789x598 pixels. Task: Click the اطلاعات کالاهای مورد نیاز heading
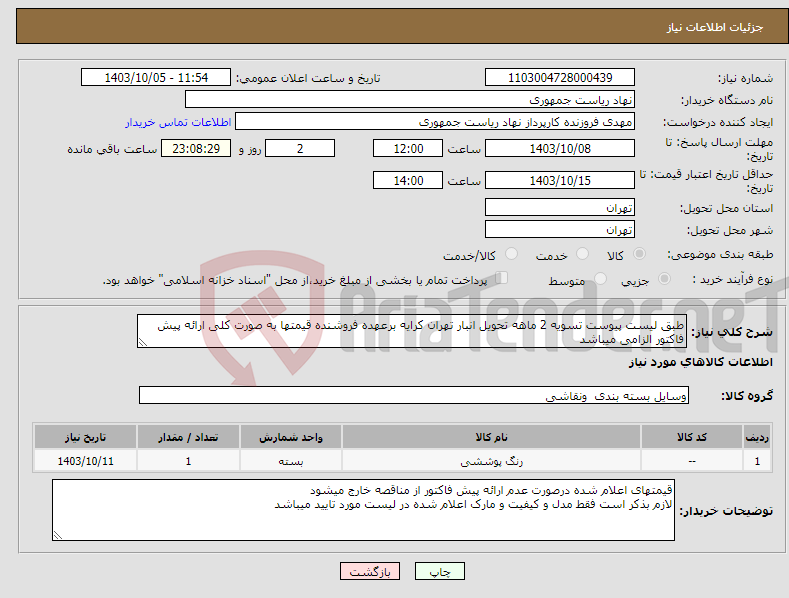(700, 362)
